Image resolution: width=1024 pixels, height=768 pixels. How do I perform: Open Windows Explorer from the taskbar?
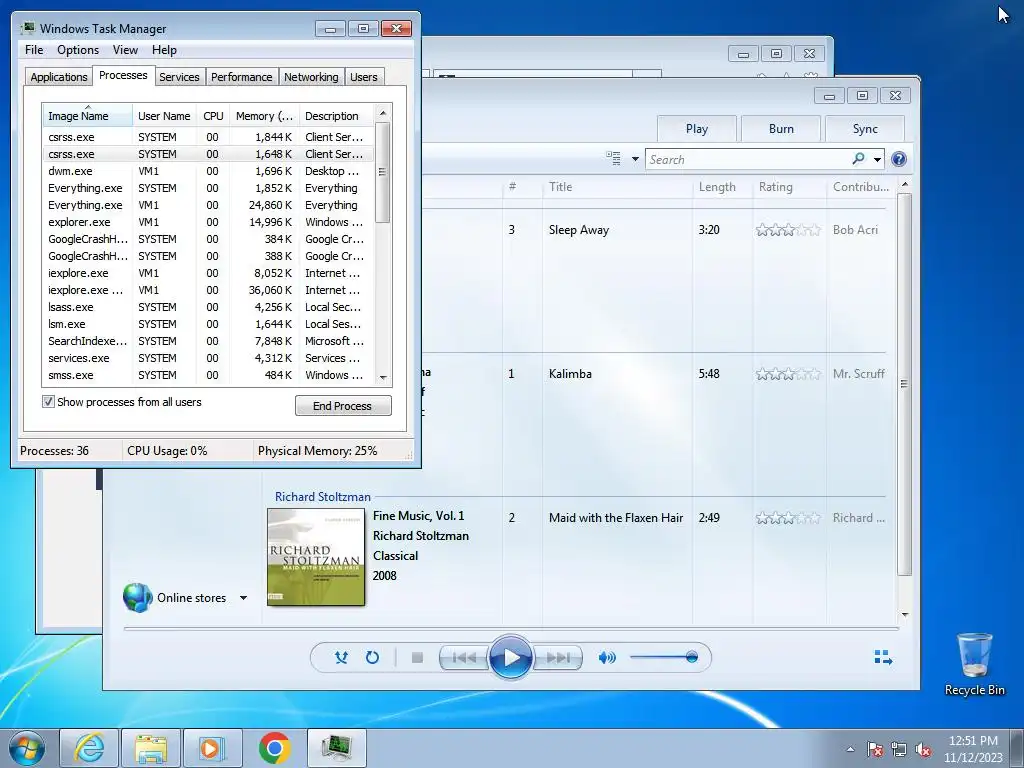tap(150, 748)
